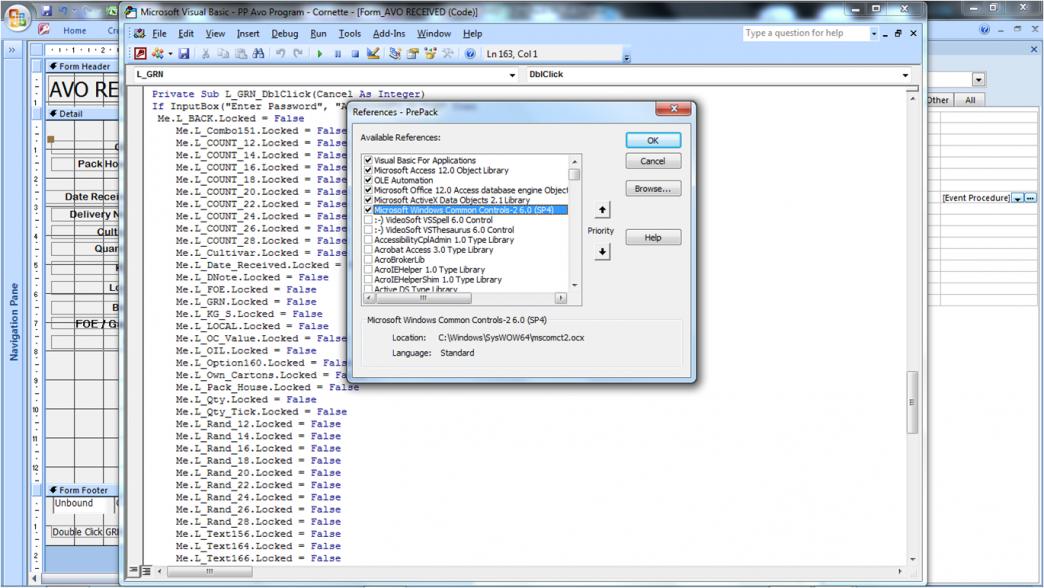Expand the Event Procedure dropdown in the property sheet
The width and height of the screenshot is (1044, 588).
tap(1018, 198)
